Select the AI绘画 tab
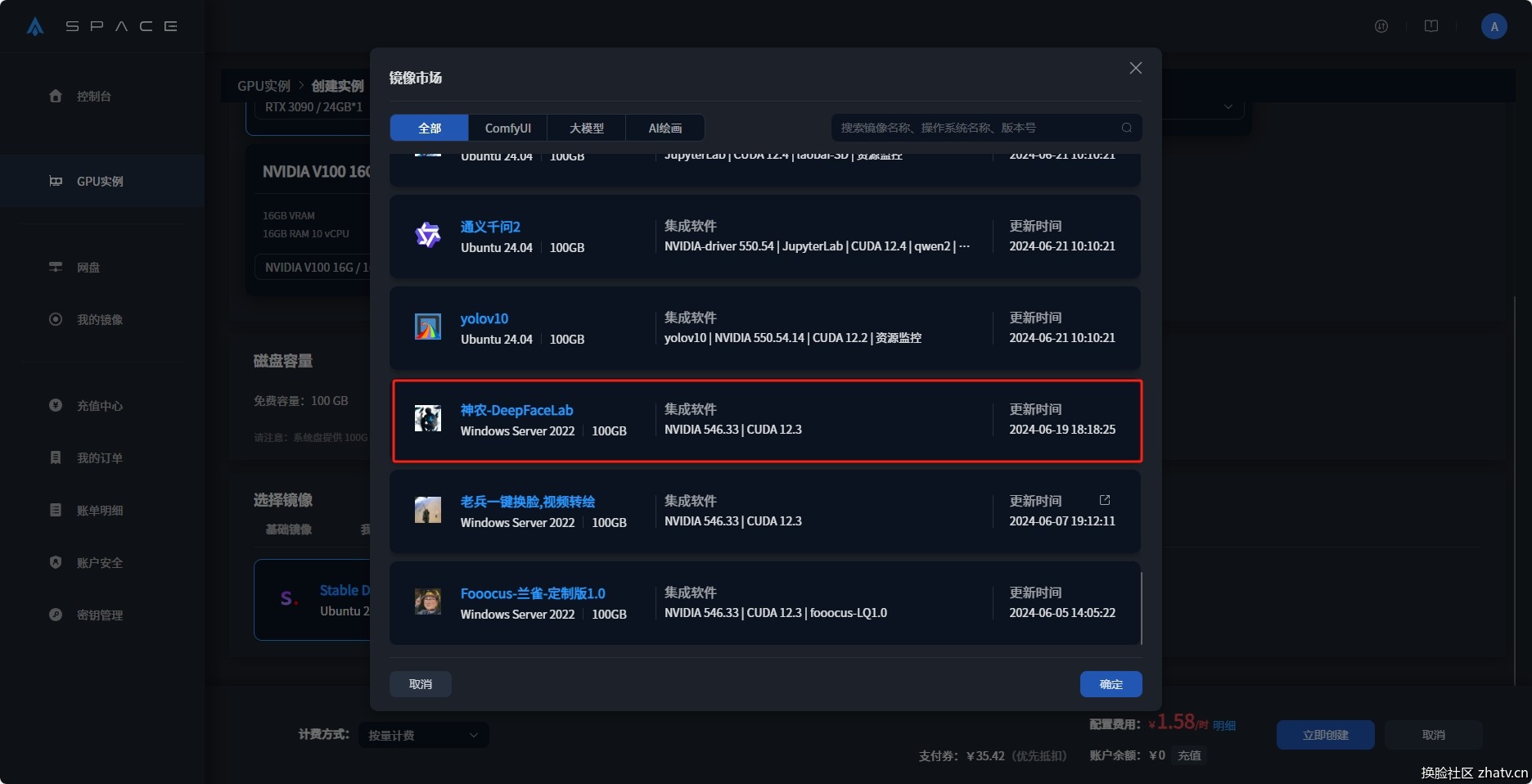This screenshot has height=784, width=1532. click(x=665, y=128)
